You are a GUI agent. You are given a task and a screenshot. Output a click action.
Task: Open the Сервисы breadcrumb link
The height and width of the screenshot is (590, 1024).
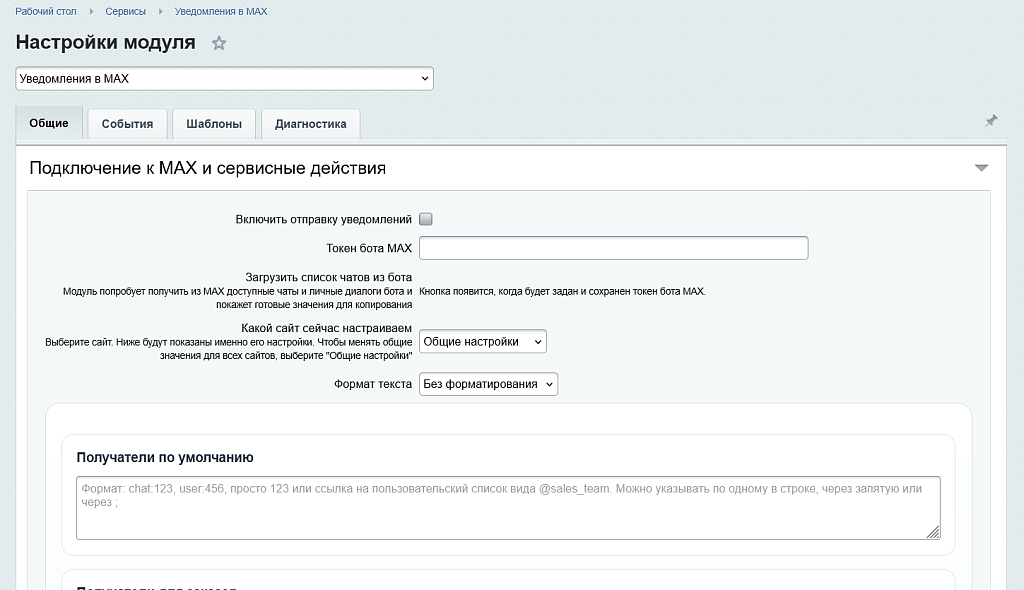pyautogui.click(x=125, y=12)
